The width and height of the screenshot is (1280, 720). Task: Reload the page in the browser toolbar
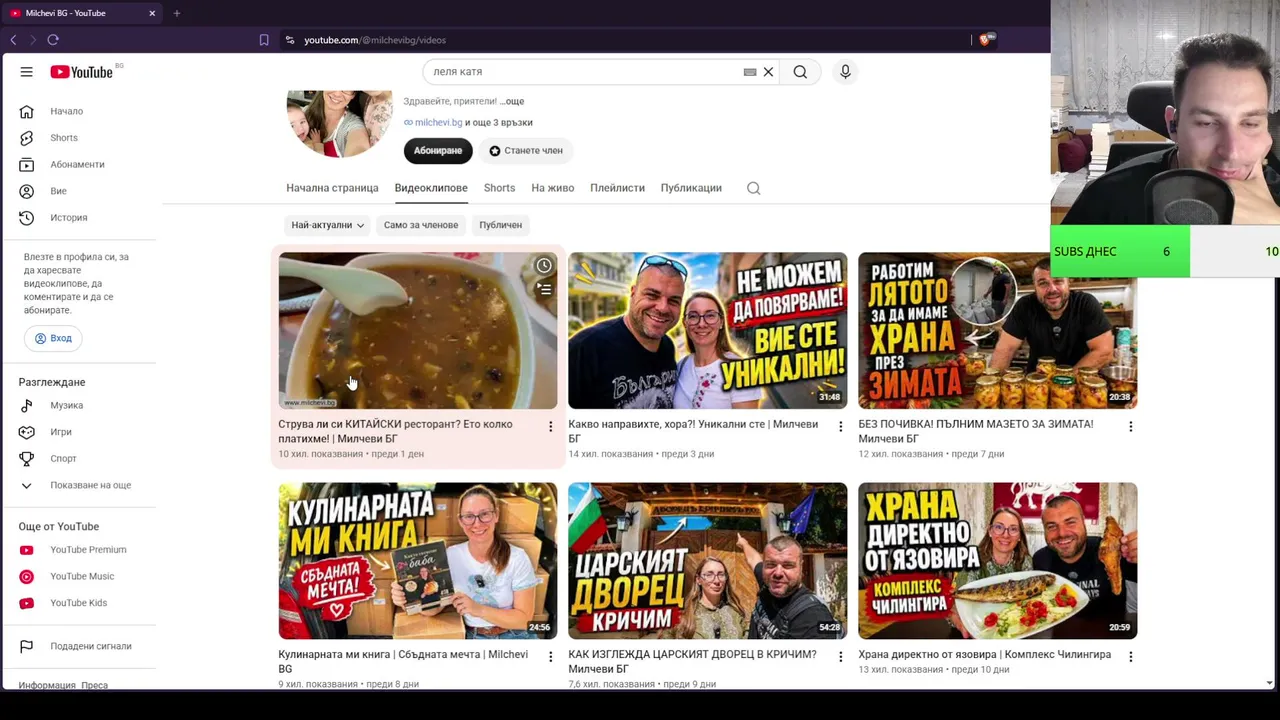(53, 40)
